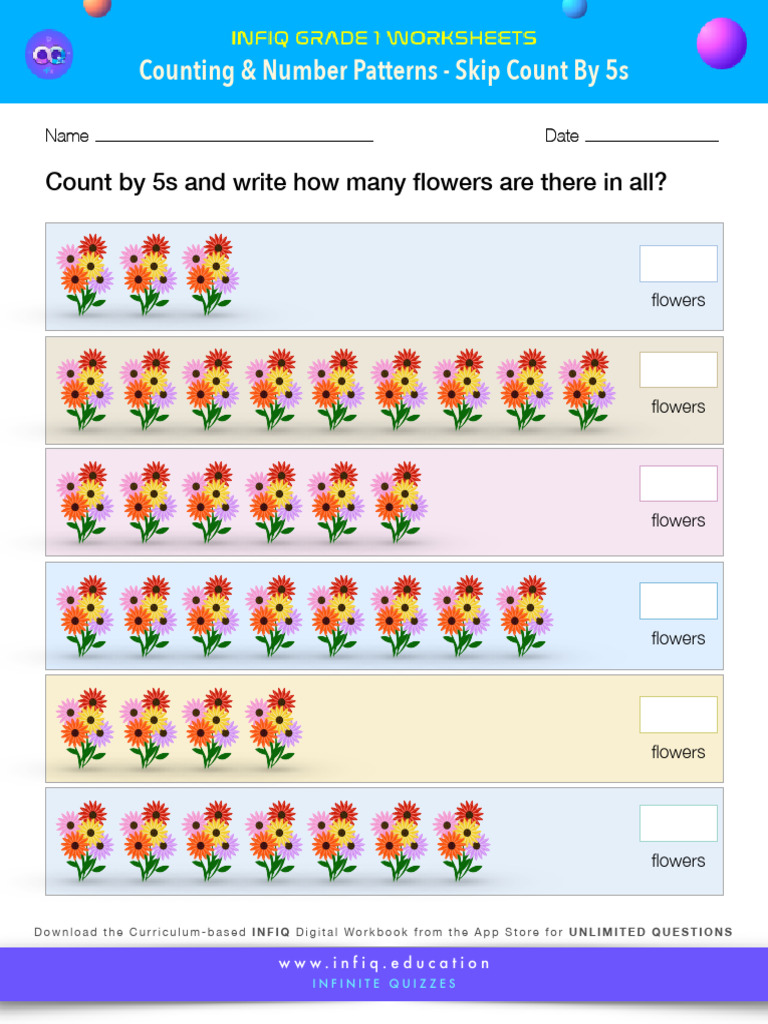Click the INFINITE QUIZZES footer text
The height and width of the screenshot is (1024, 768).
tap(384, 984)
